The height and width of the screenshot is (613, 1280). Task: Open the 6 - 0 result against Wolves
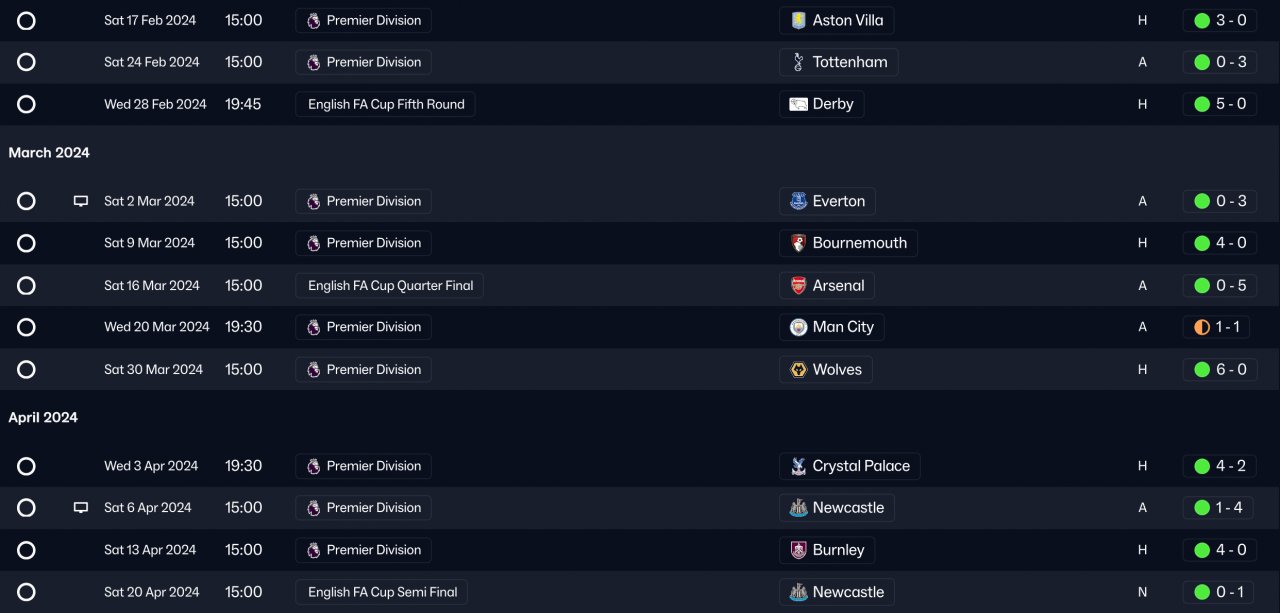click(1230, 369)
